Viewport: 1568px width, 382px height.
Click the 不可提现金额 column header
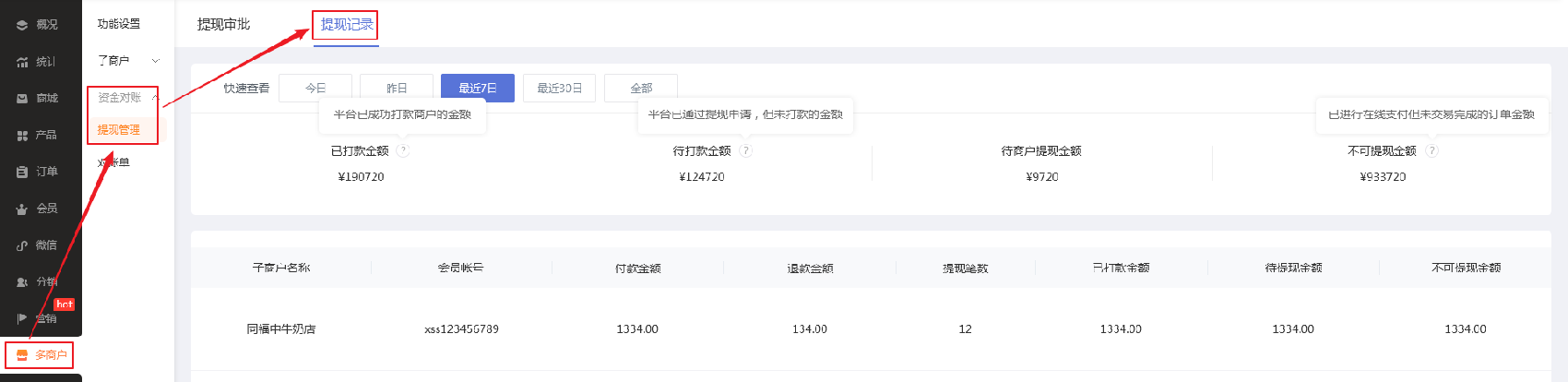[x=1466, y=268]
